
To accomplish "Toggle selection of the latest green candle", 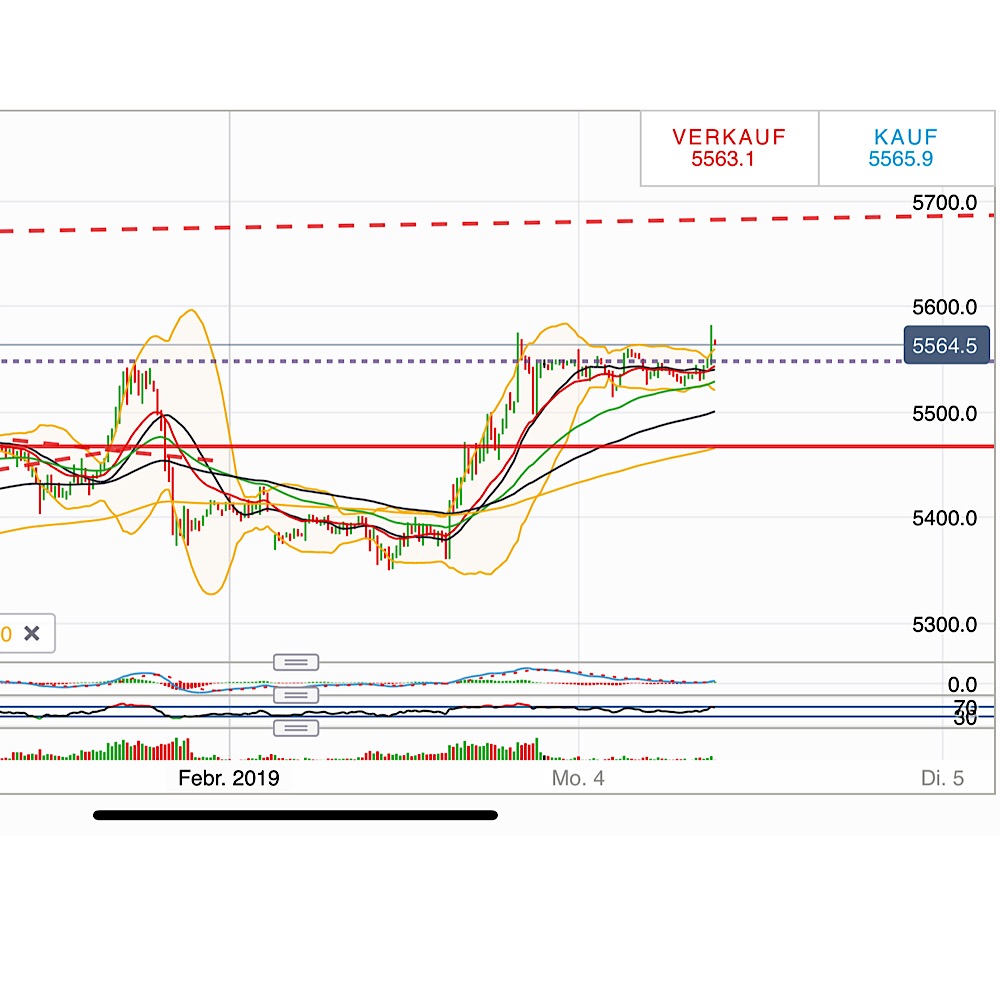I will point(712,340).
